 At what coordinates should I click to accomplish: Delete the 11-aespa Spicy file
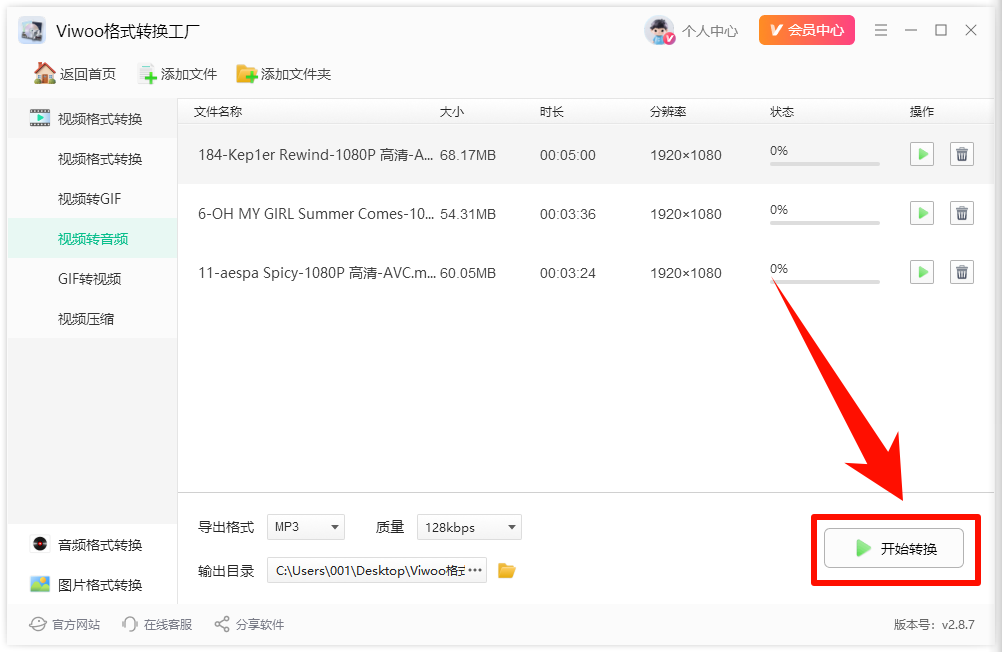click(x=961, y=272)
